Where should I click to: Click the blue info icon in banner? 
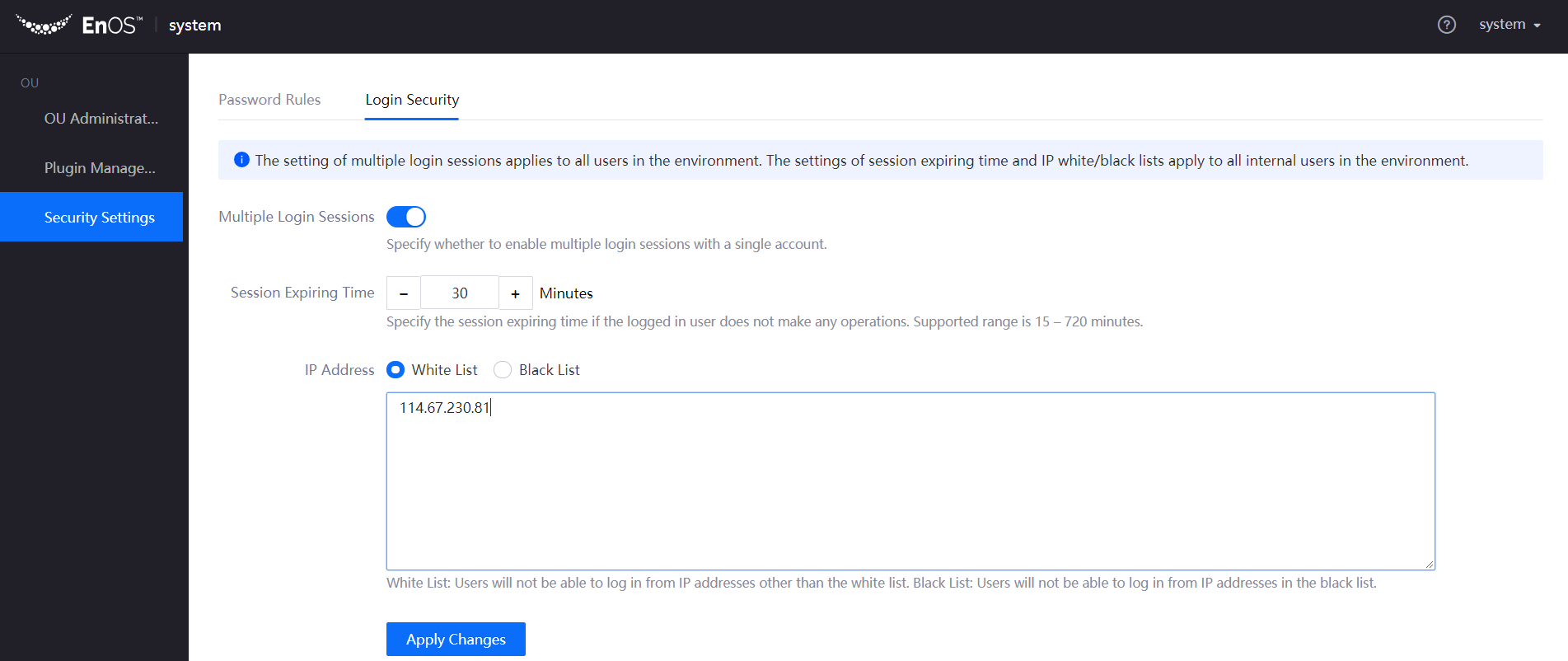pos(241,160)
